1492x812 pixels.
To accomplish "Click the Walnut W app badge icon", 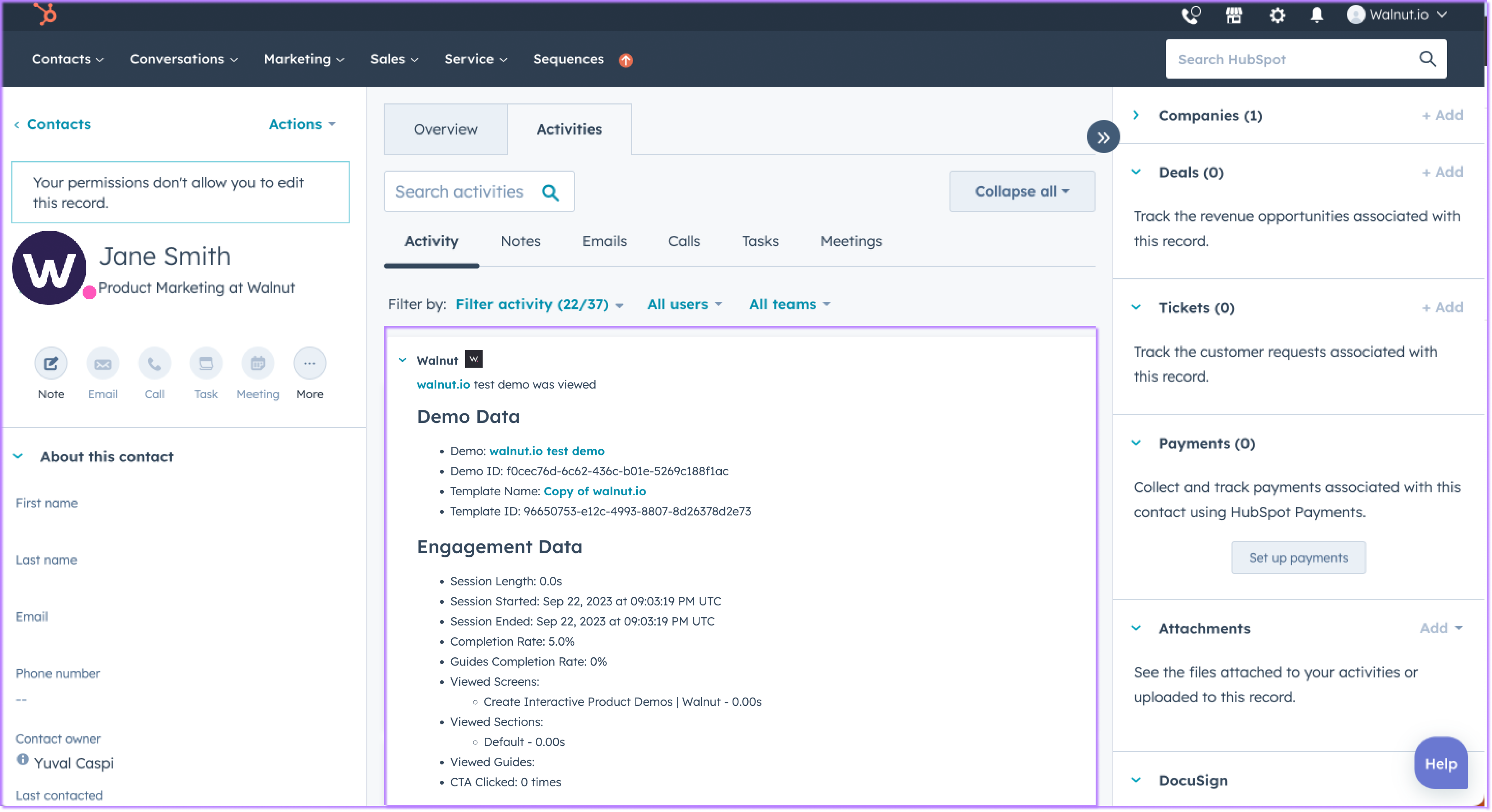I will pyautogui.click(x=474, y=359).
